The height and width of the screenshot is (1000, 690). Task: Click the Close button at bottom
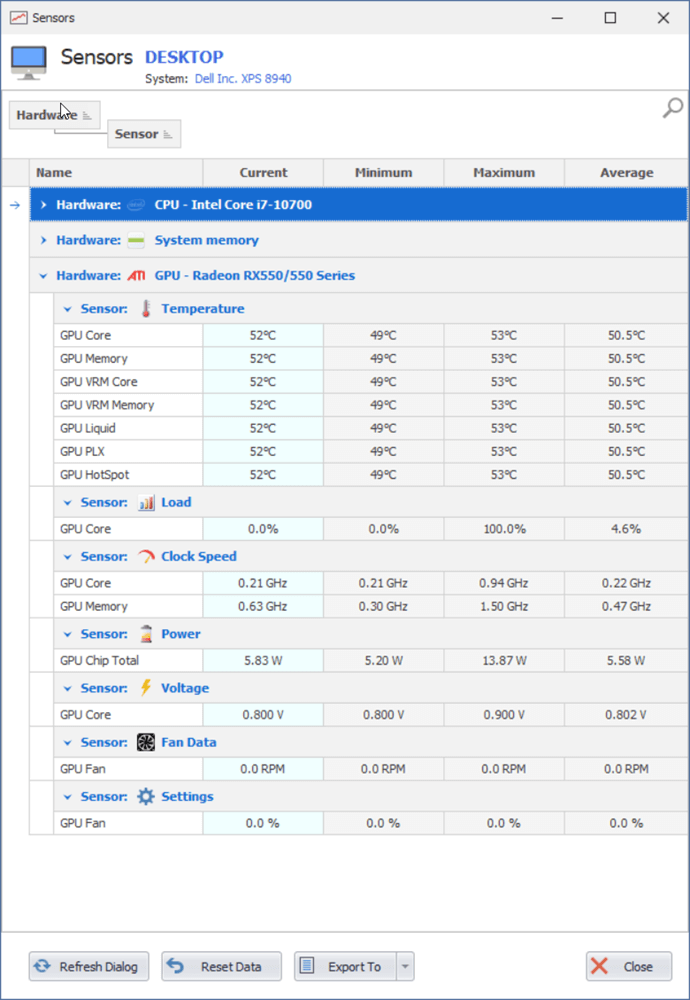click(x=629, y=967)
